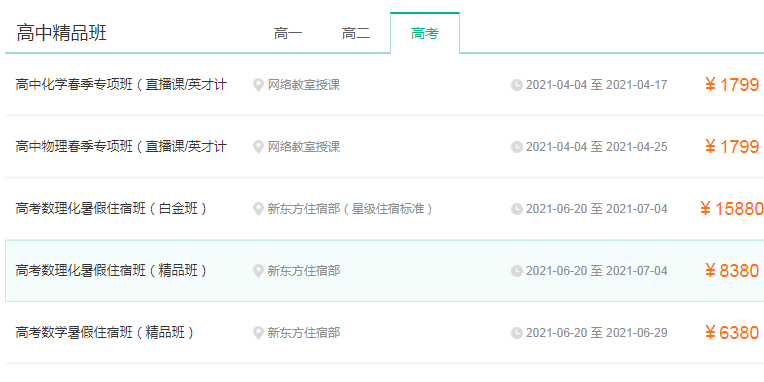
Task: Click the ￥15880 price
Action: tap(731, 209)
